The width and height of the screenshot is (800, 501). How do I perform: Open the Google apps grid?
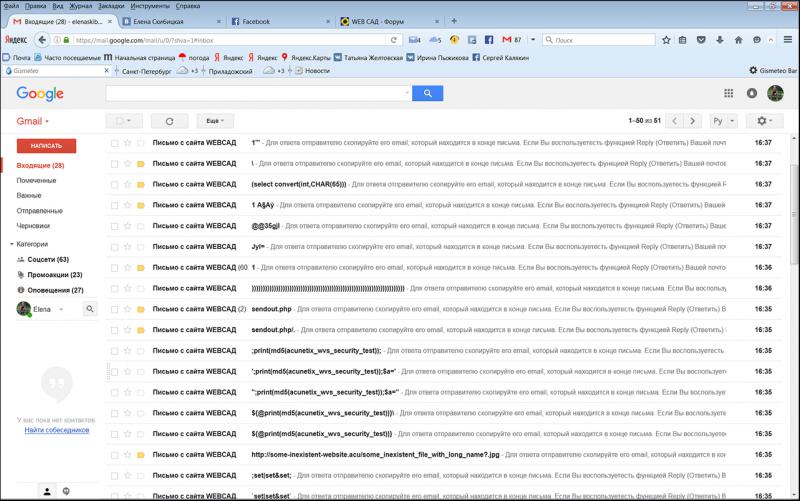pos(728,93)
